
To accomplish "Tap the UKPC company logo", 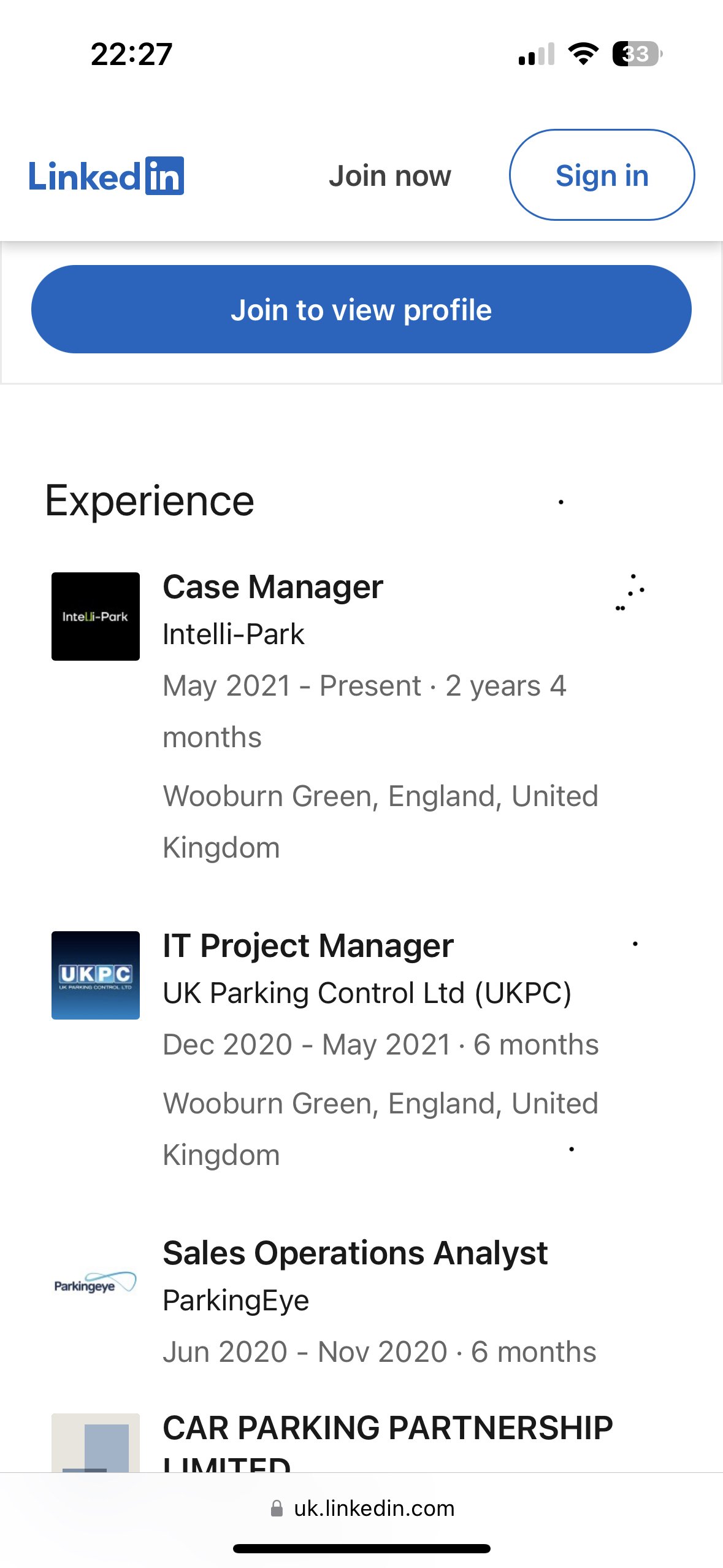I will point(96,975).
